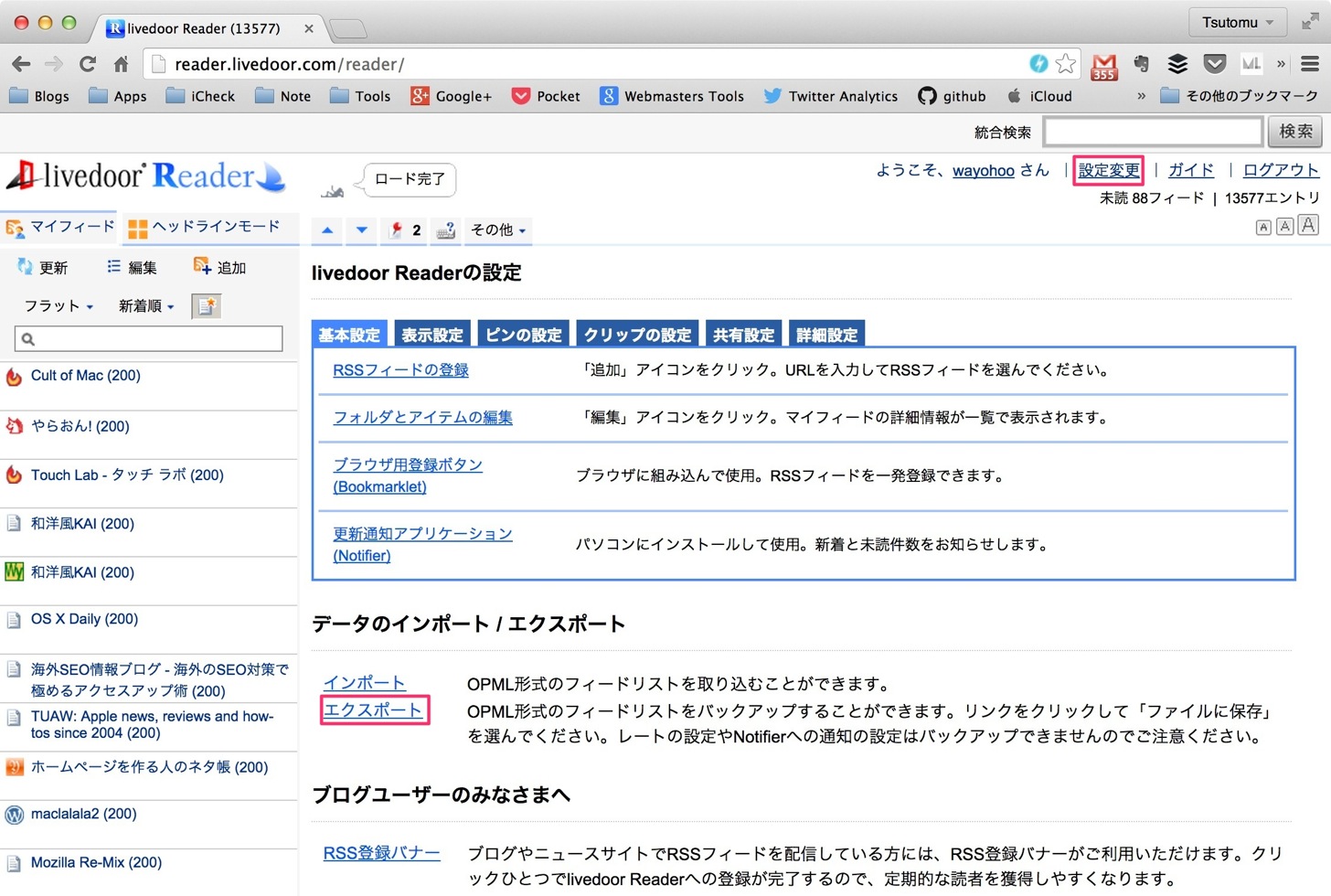Open the OS X Daily feed
This screenshot has height=896, width=1331.
pos(84,619)
